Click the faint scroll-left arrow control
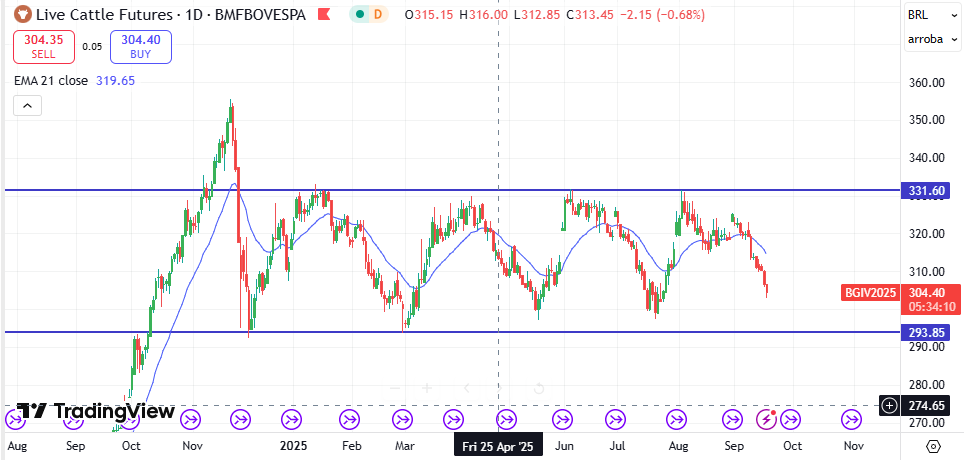This screenshot has height=460, width=964. pos(467,388)
